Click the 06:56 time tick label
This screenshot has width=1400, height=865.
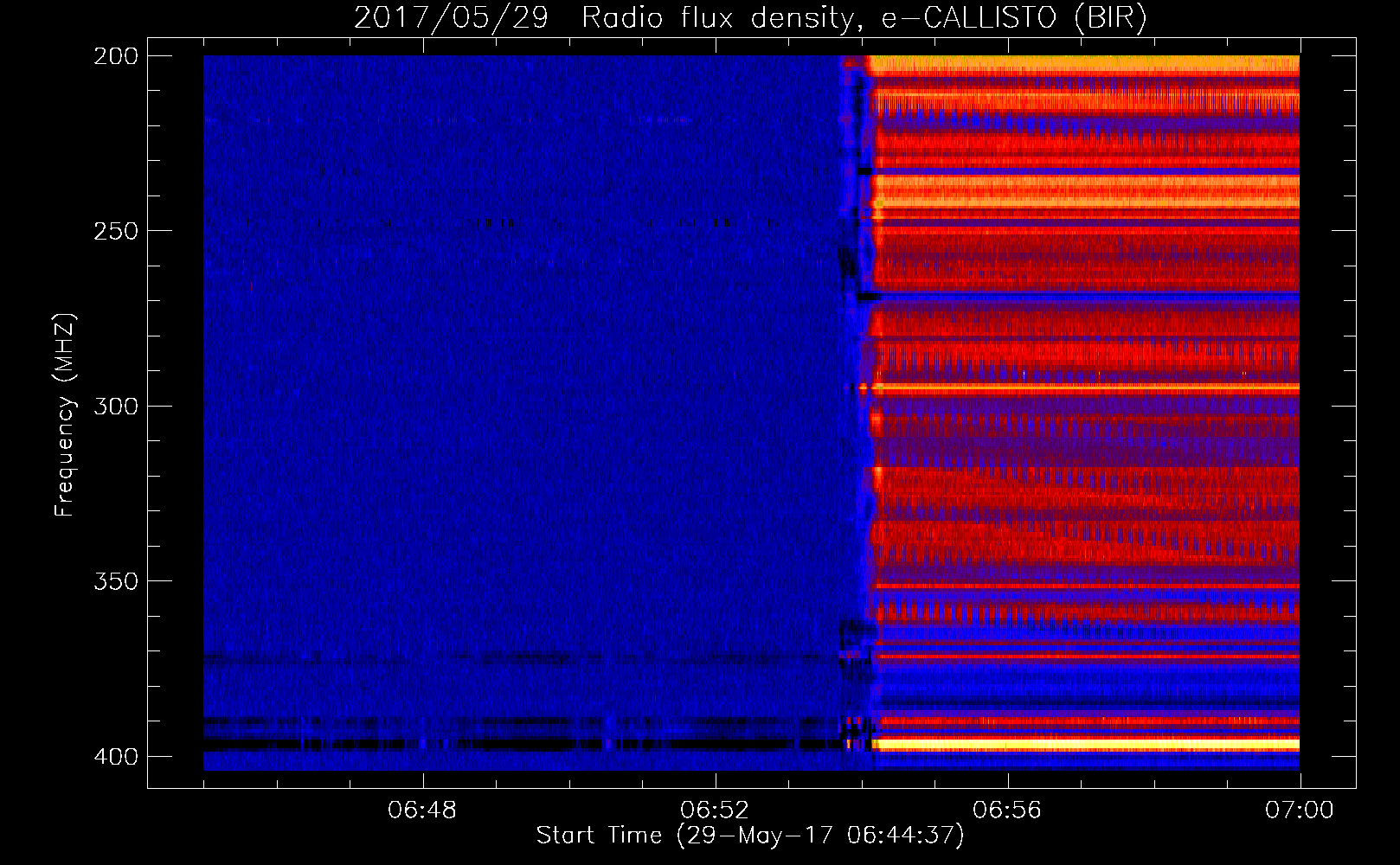[1007, 811]
